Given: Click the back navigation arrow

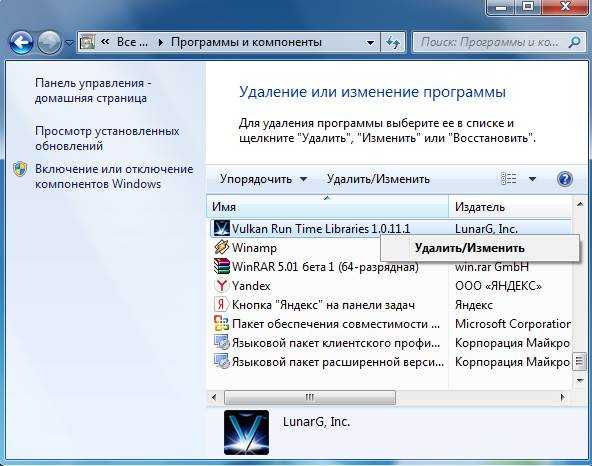Looking at the screenshot, I should pos(21,42).
